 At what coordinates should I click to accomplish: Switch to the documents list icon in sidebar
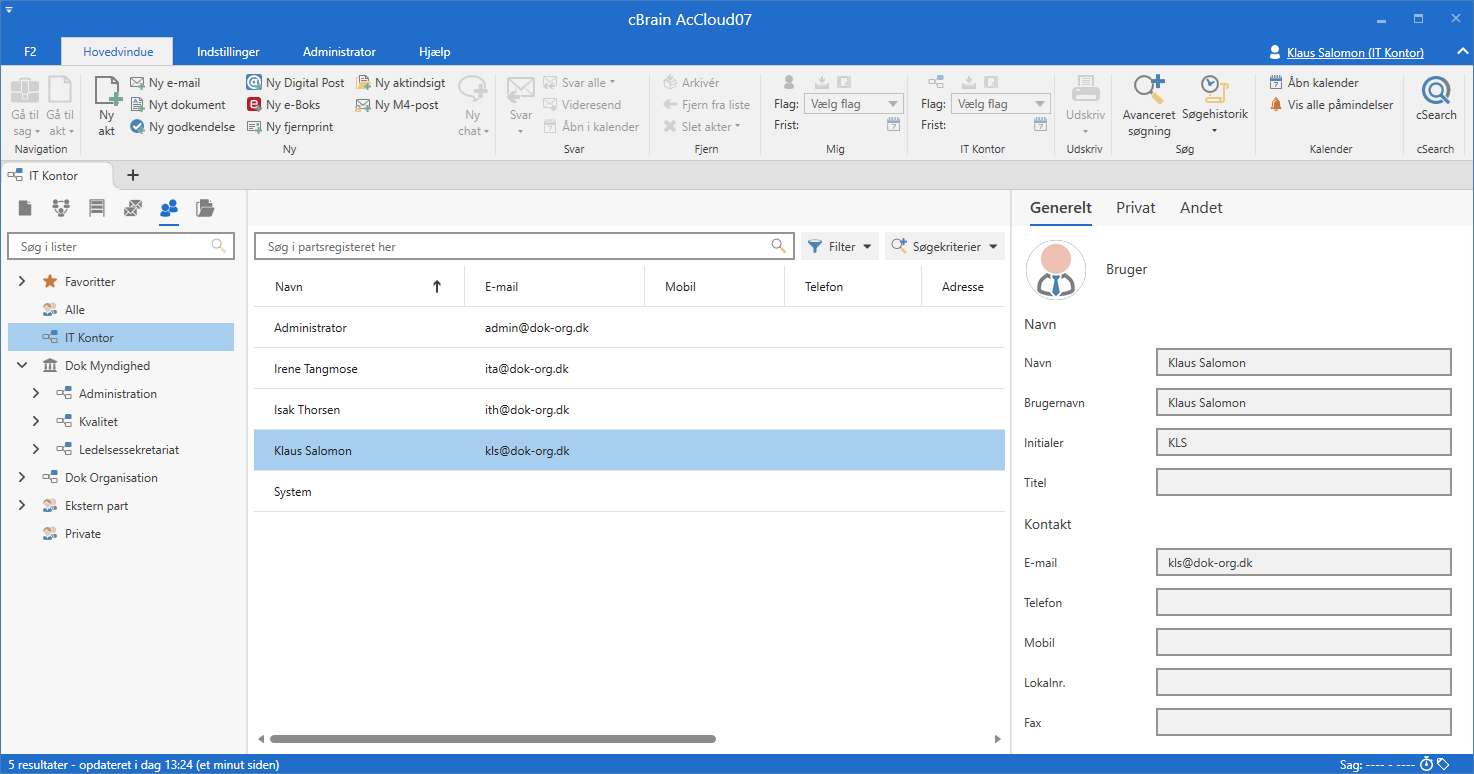point(25,208)
